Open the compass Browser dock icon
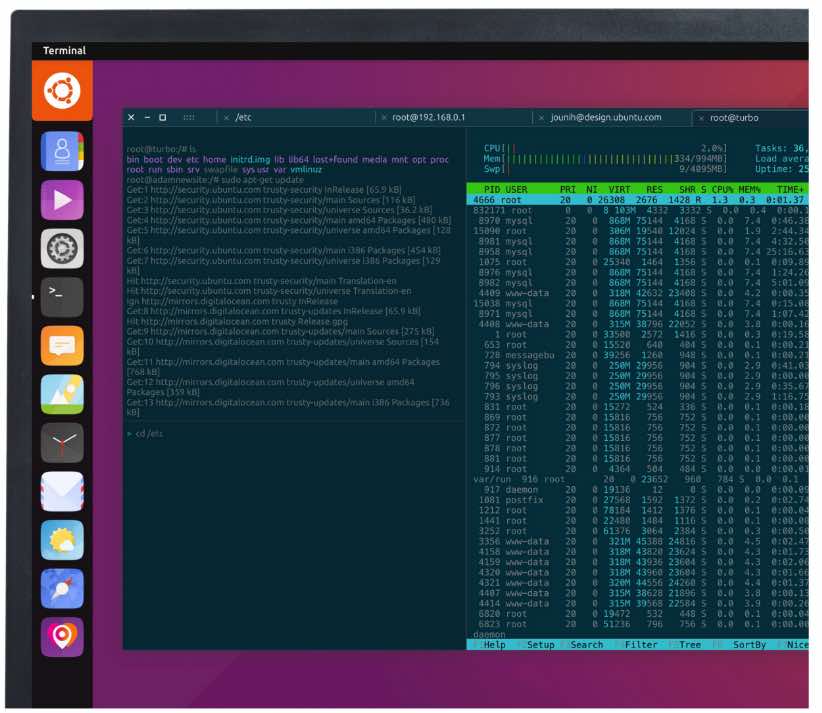This screenshot has height=713, width=822. coord(62,589)
